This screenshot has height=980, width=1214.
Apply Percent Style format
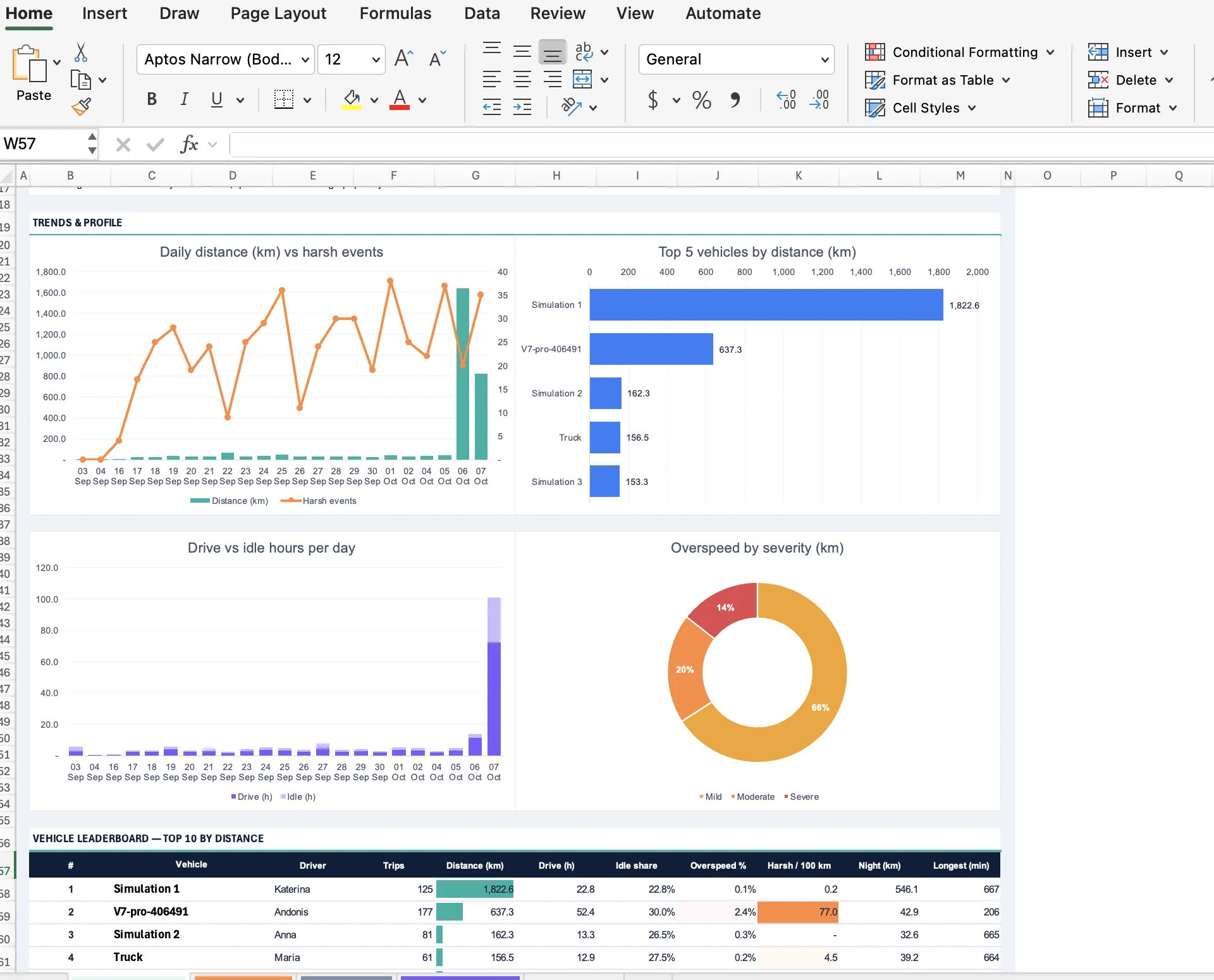click(x=702, y=100)
